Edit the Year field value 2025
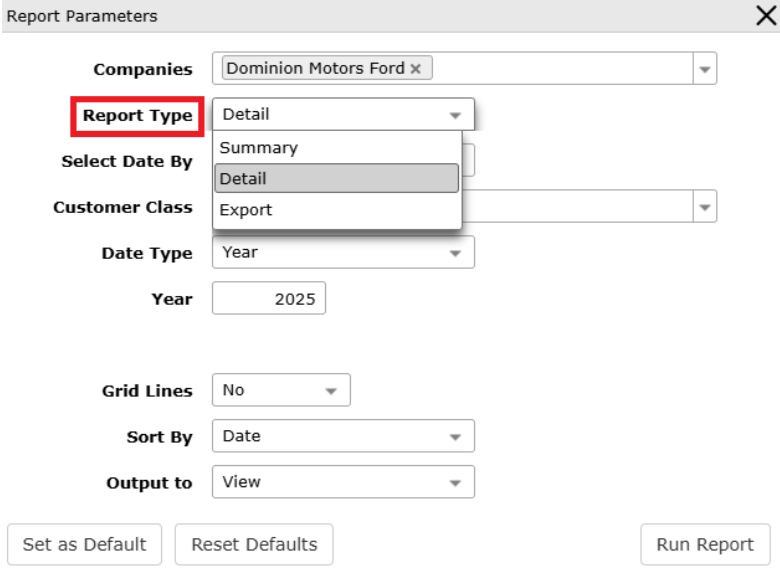 pyautogui.click(x=269, y=298)
